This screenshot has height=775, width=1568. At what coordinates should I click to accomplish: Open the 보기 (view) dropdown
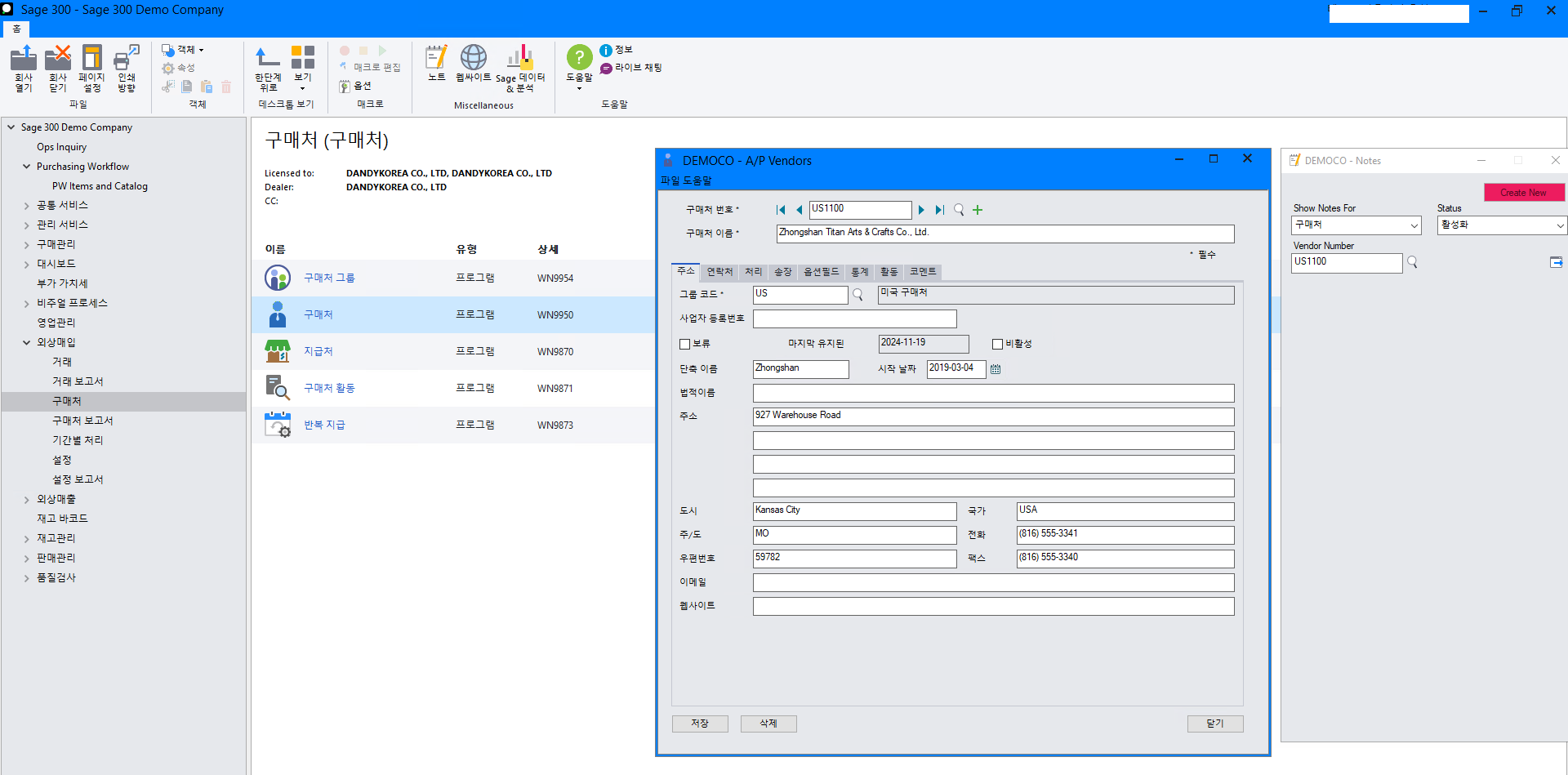point(303,69)
